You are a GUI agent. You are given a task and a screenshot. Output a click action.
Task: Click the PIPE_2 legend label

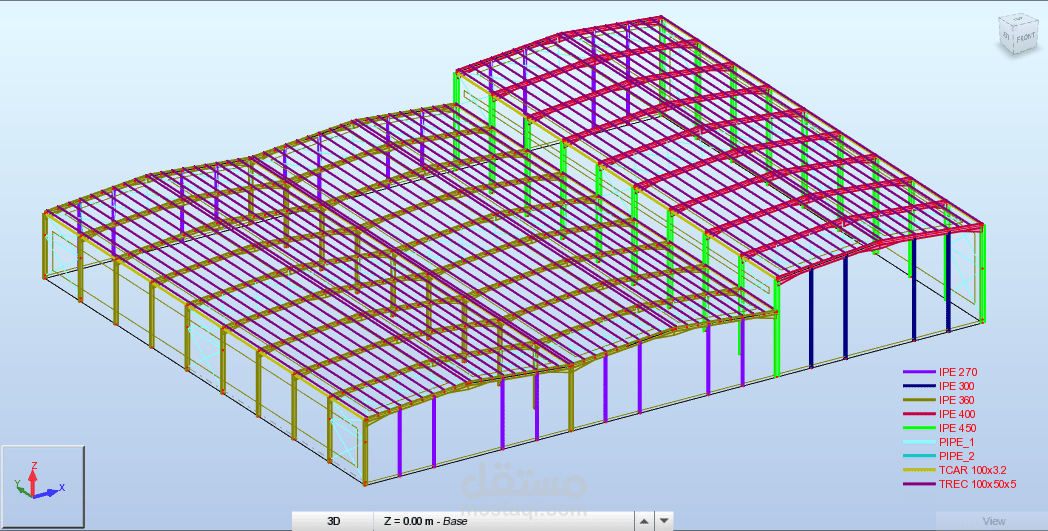[x=956, y=456]
